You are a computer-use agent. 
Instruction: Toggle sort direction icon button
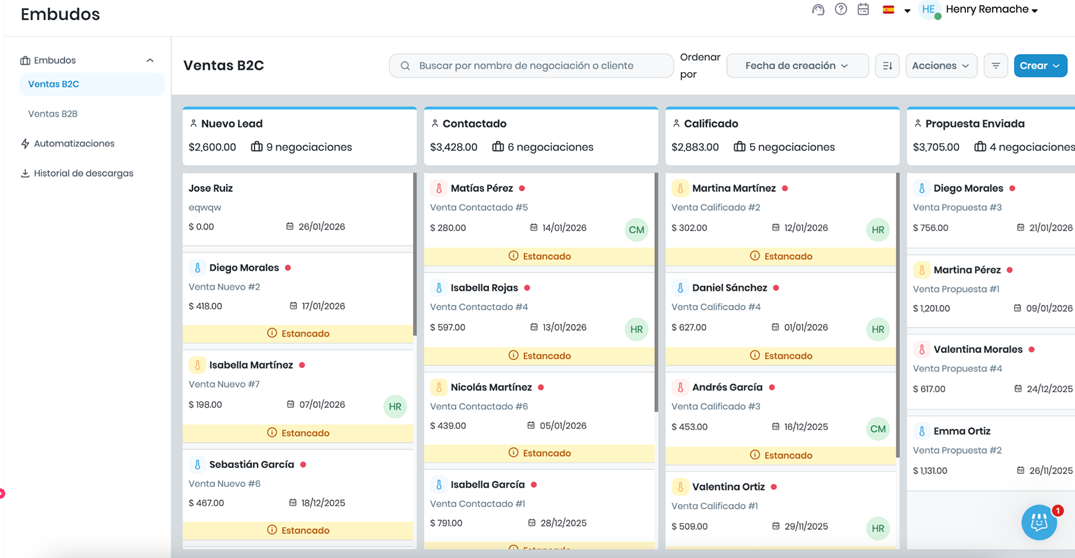click(x=887, y=66)
